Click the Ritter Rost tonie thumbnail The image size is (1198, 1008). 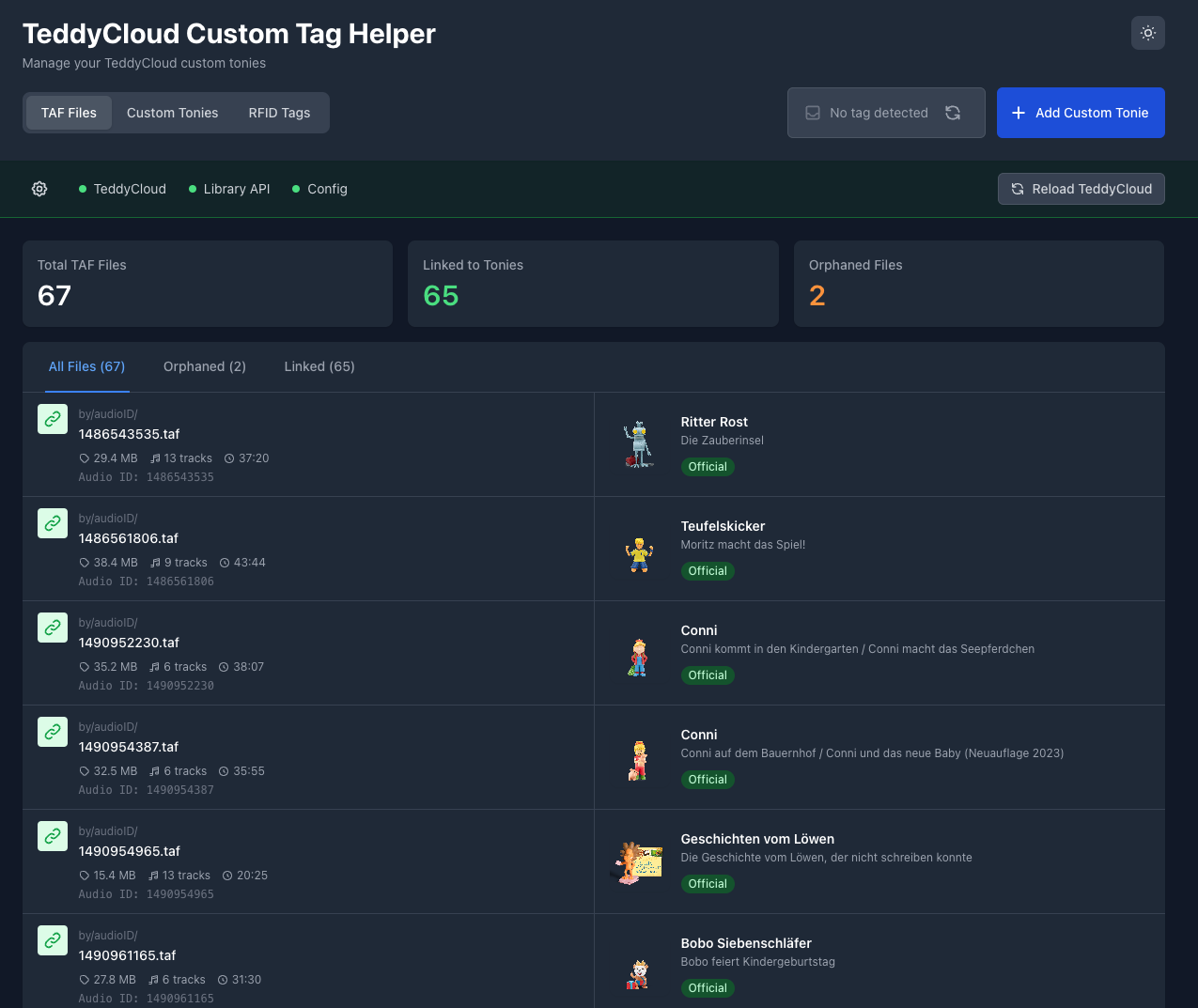point(639,444)
